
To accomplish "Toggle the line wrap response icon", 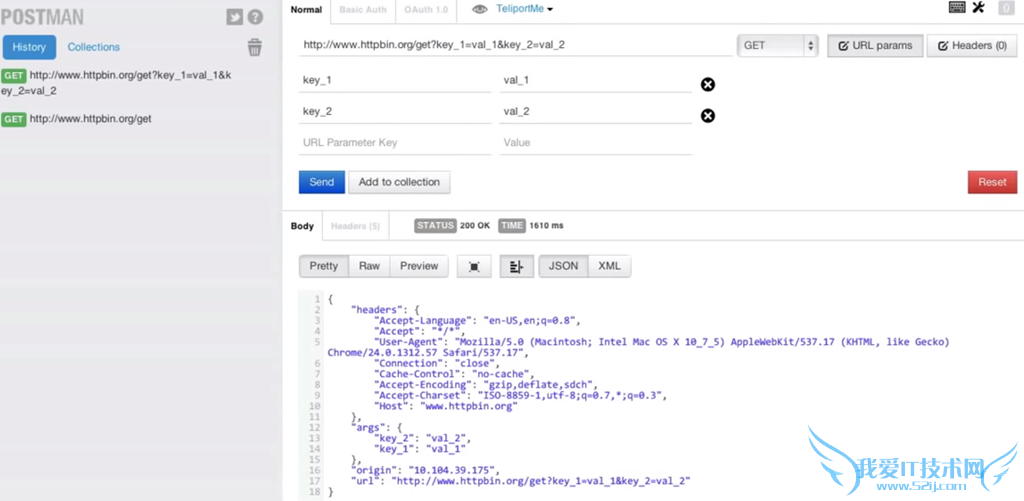I will pyautogui.click(x=516, y=266).
